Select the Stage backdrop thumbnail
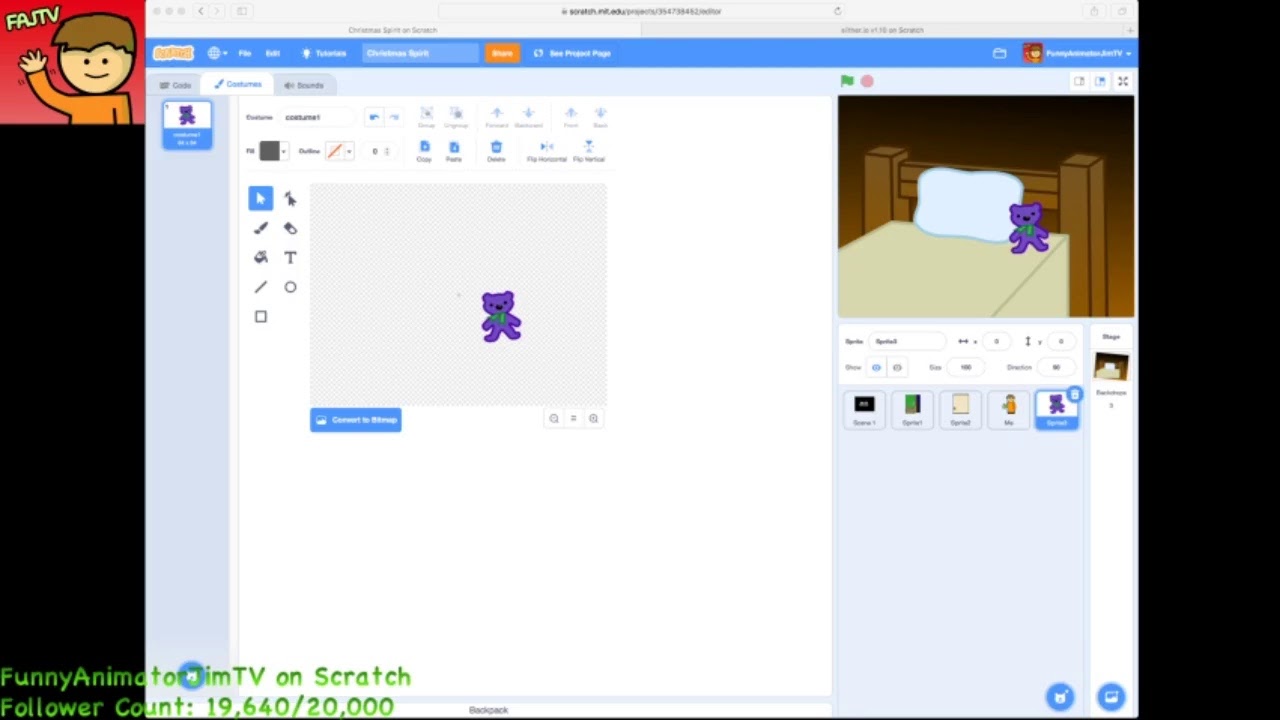The image size is (1280, 720). pos(1111,367)
